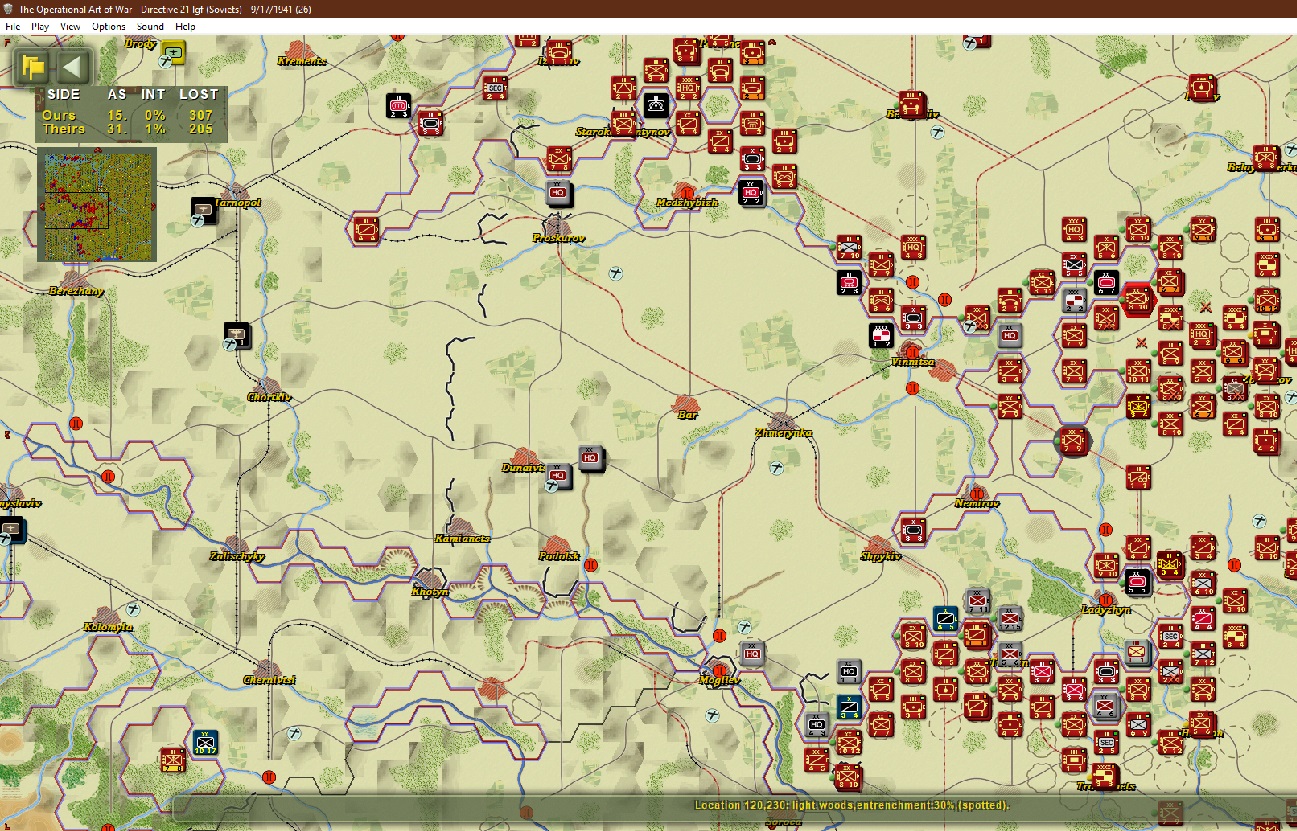This screenshot has height=831, width=1297.
Task: Select the upper gray HQ counter near Dunaivtsi
Action: click(x=590, y=457)
